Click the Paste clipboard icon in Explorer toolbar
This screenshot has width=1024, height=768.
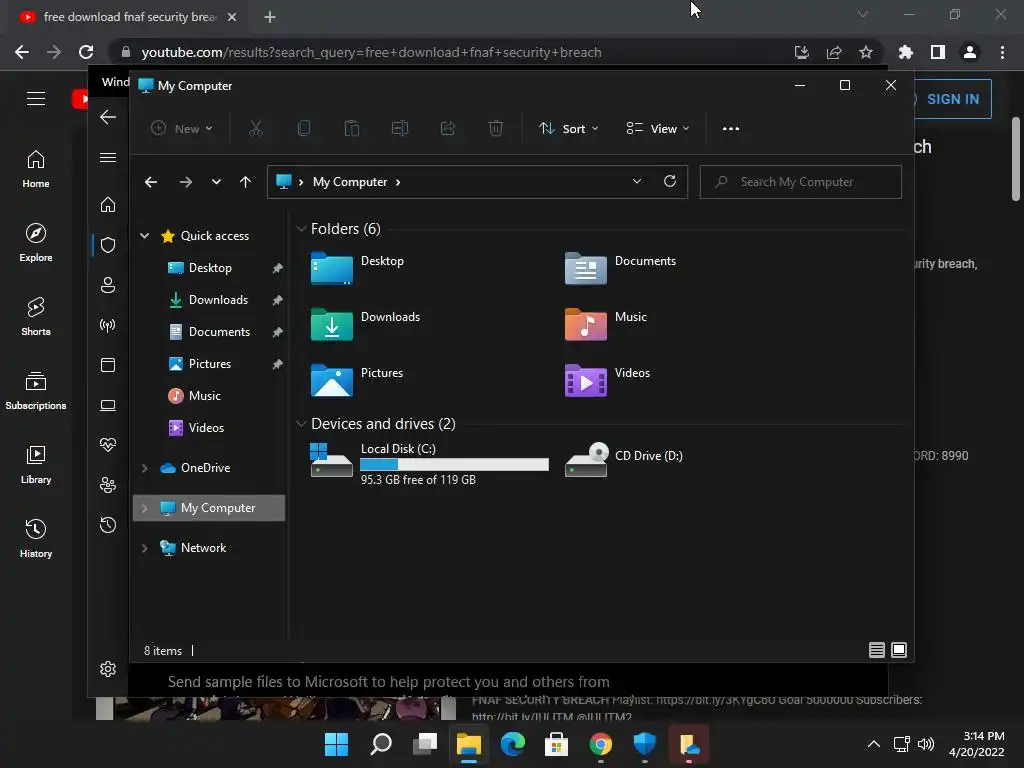coord(351,129)
